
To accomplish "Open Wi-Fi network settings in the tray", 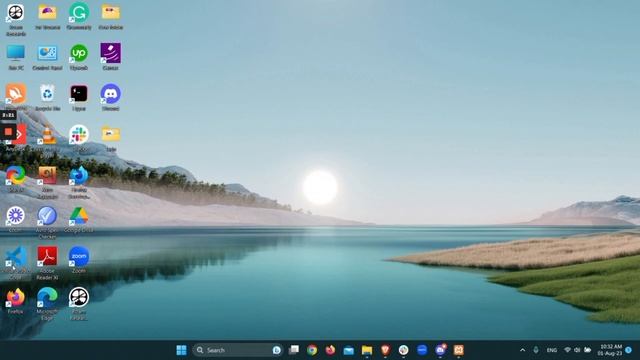I will [567, 350].
